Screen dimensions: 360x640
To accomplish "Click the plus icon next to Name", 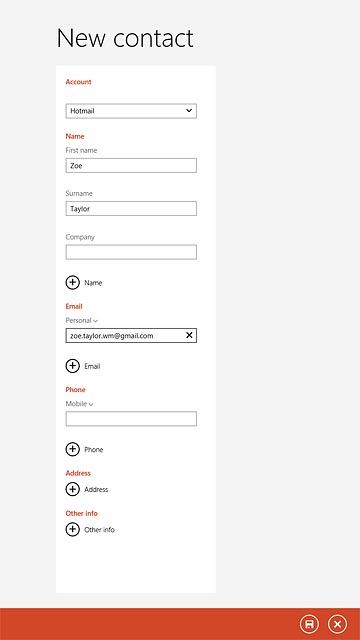I will [73, 282].
